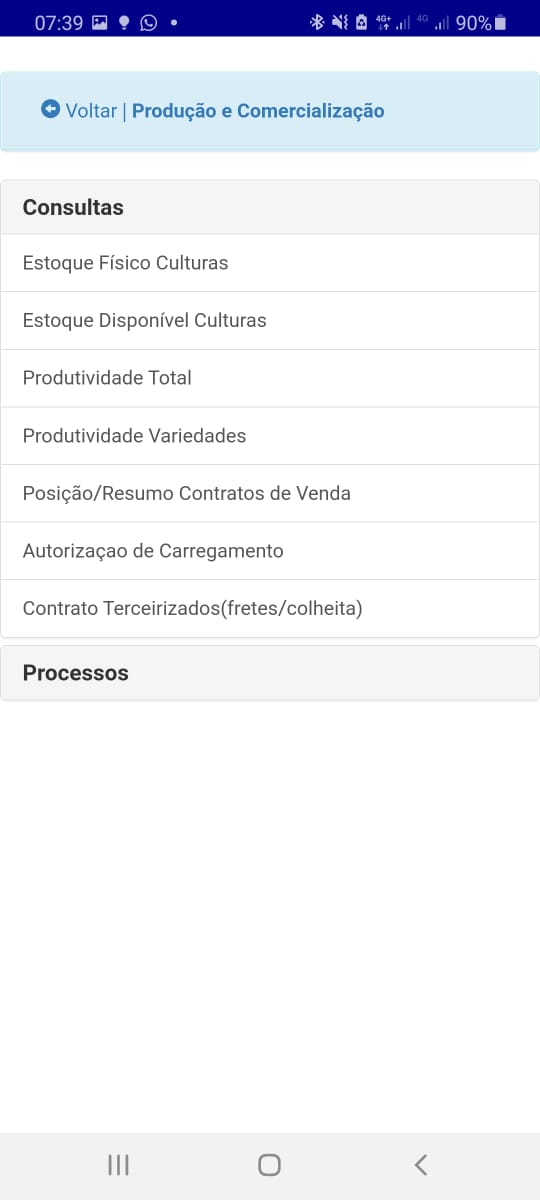Tap the Voltar back arrow icon
The width and height of the screenshot is (540, 1200).
tap(50, 109)
